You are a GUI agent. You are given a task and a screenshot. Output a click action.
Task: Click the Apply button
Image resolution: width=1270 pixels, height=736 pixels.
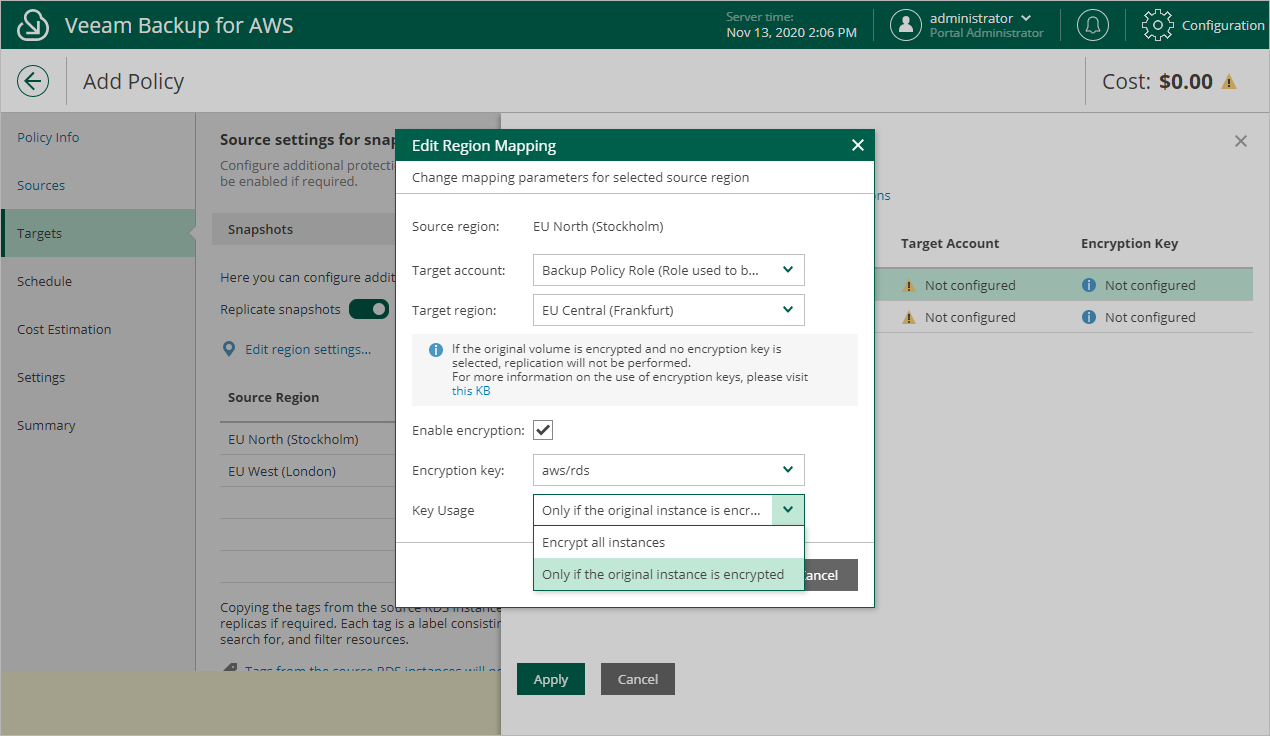(x=551, y=679)
